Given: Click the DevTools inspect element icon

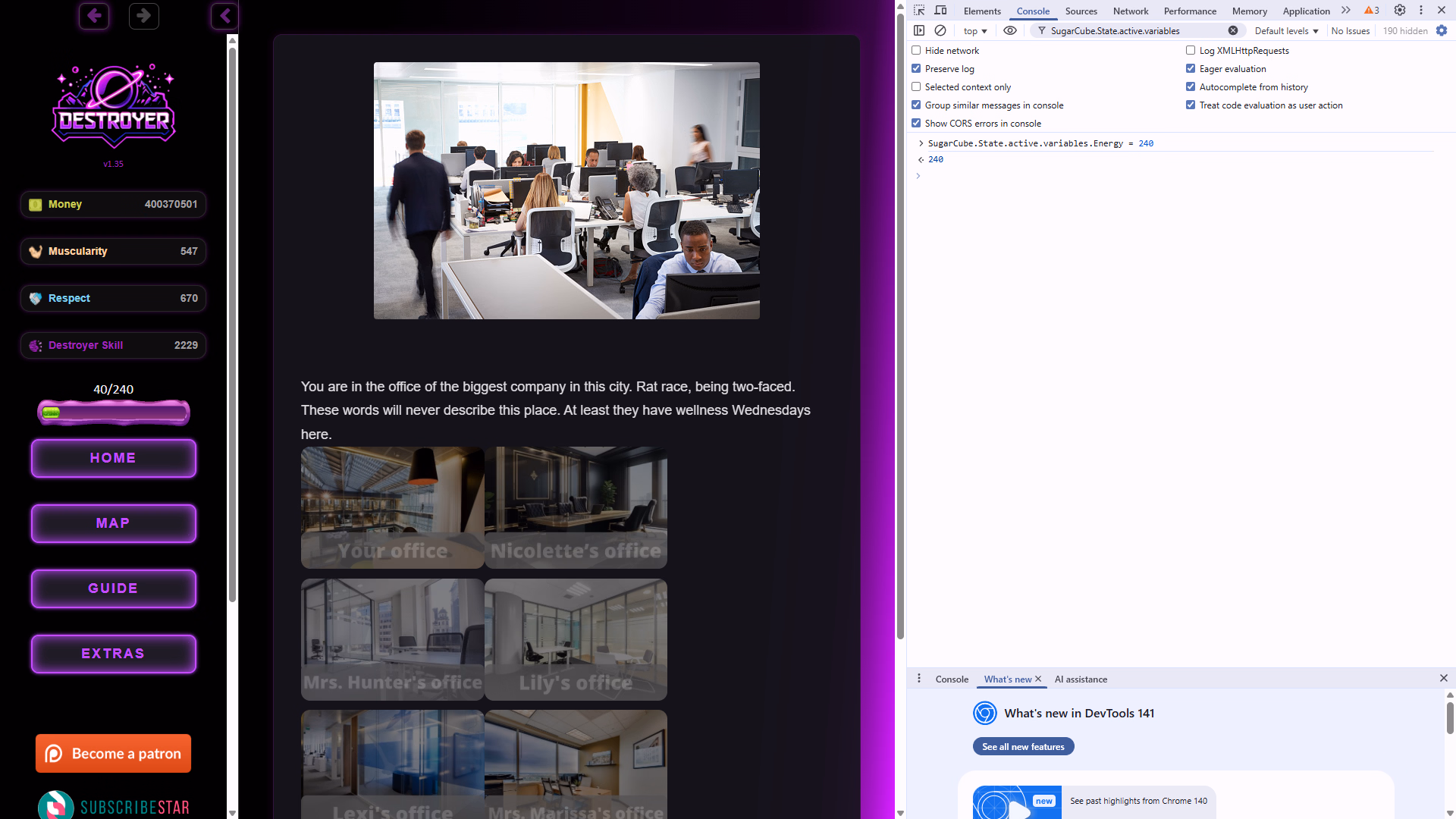Looking at the screenshot, I should pos(919,11).
